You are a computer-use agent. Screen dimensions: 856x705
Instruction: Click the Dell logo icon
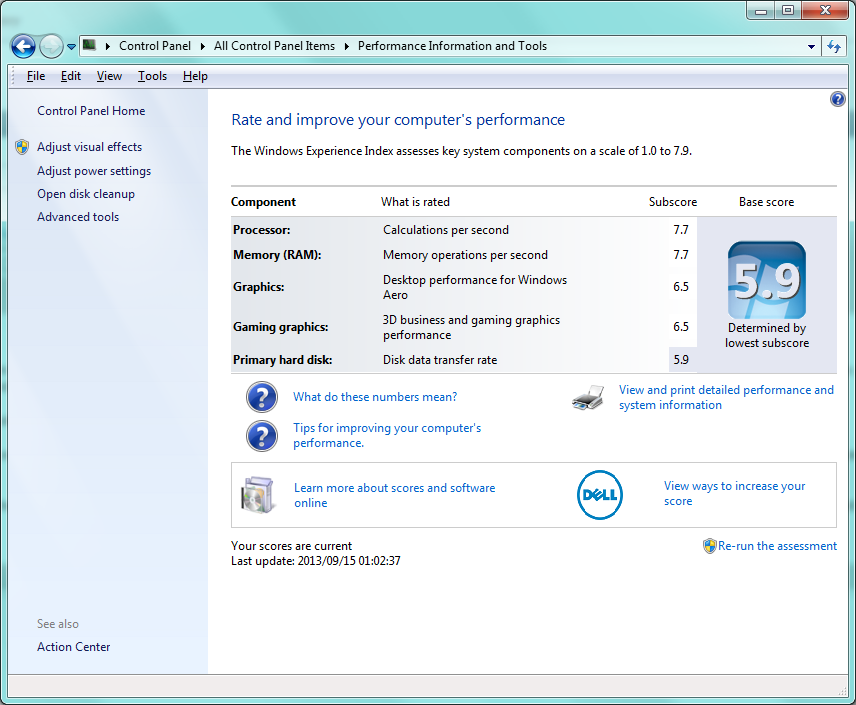click(600, 494)
